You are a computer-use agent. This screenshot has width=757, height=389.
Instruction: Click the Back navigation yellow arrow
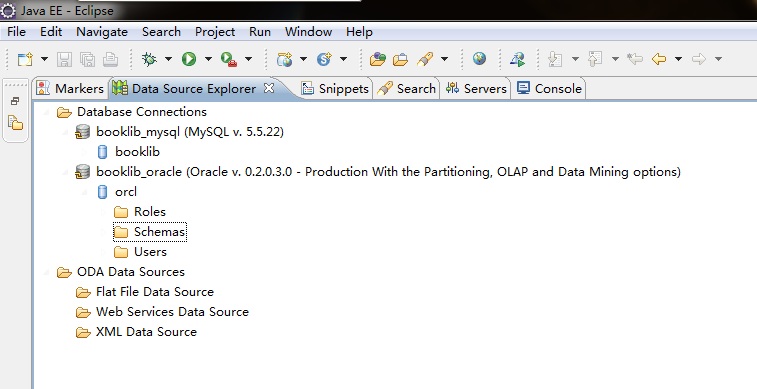point(659,59)
